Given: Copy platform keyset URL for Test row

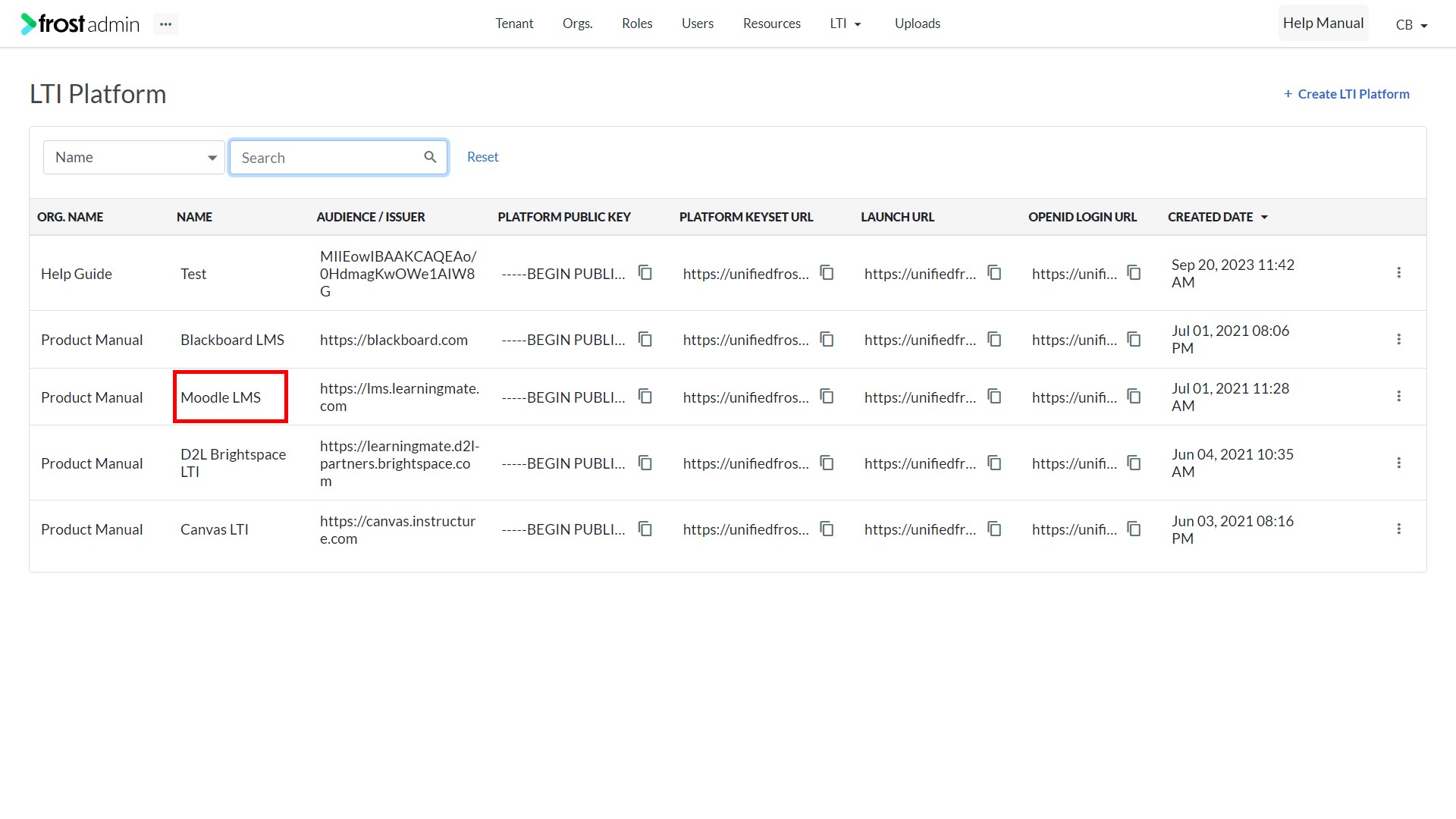Looking at the screenshot, I should (x=827, y=272).
